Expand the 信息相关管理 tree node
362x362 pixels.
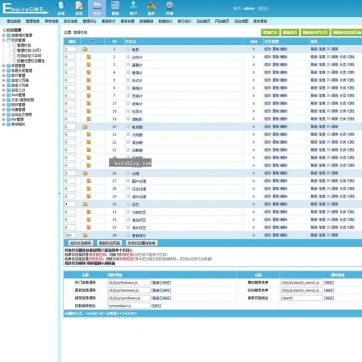pyautogui.click(x=4, y=35)
